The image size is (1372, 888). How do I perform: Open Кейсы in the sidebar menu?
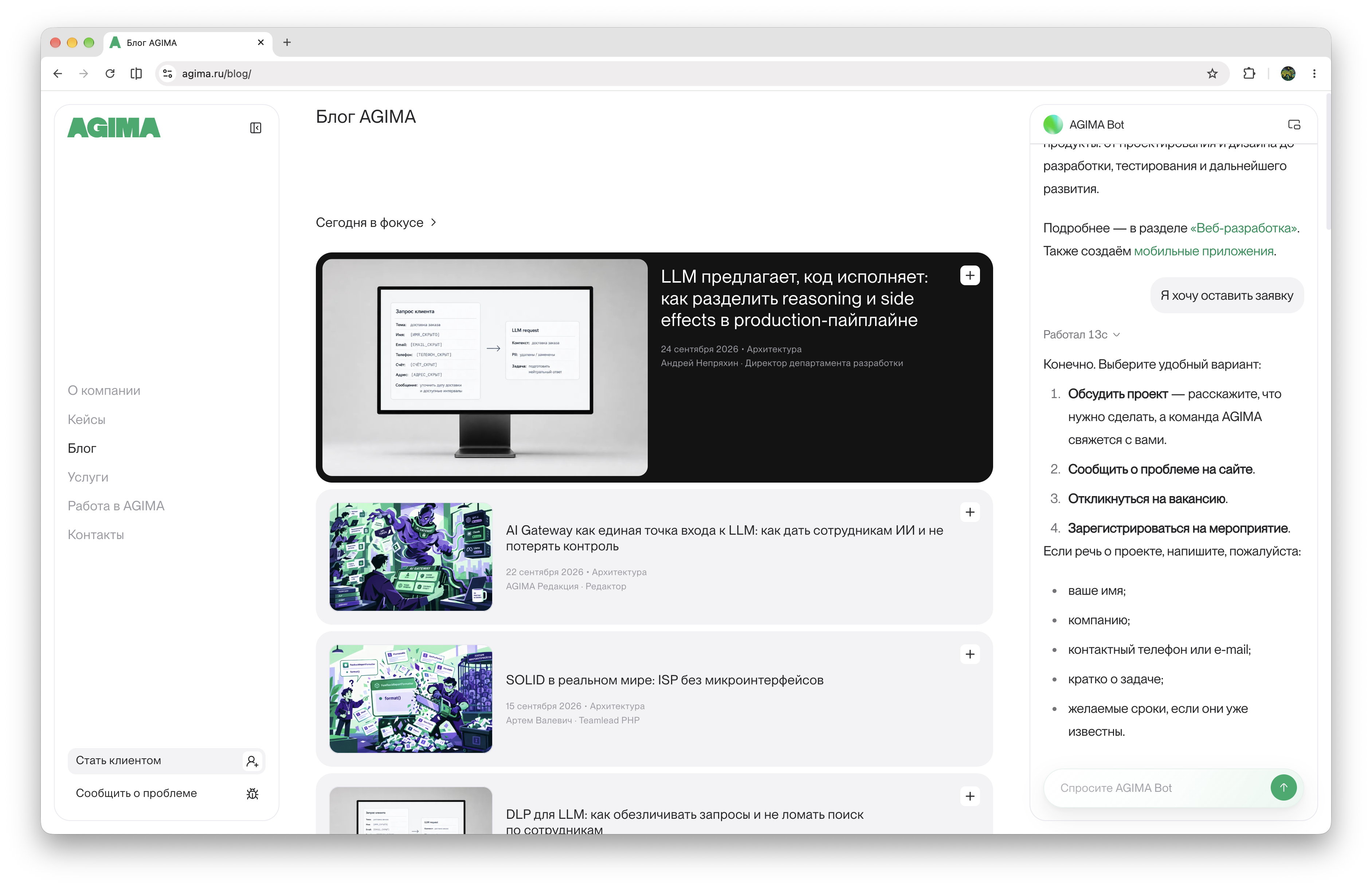[x=86, y=420]
